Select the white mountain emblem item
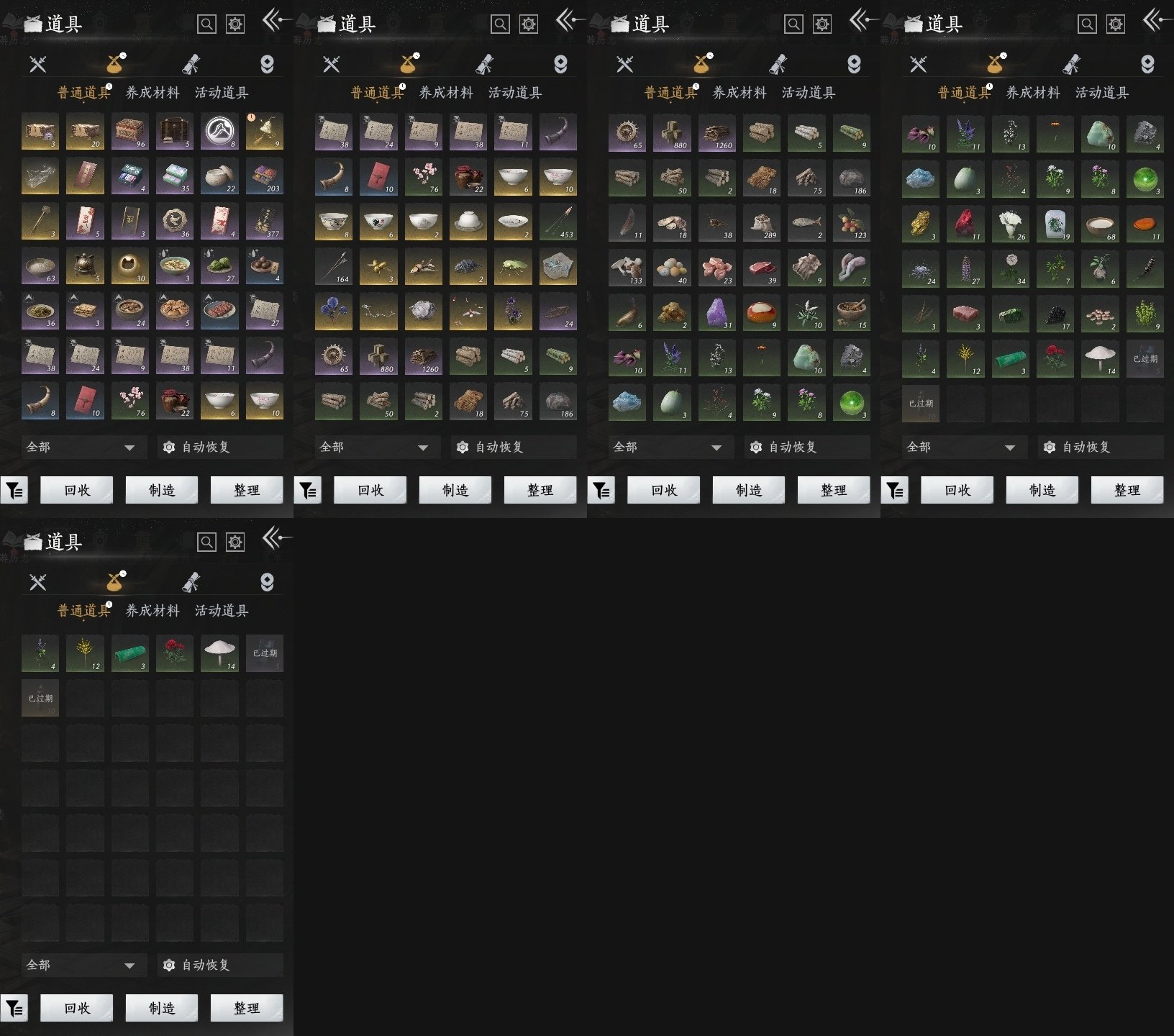This screenshot has height=1036, width=1174. pyautogui.click(x=219, y=132)
